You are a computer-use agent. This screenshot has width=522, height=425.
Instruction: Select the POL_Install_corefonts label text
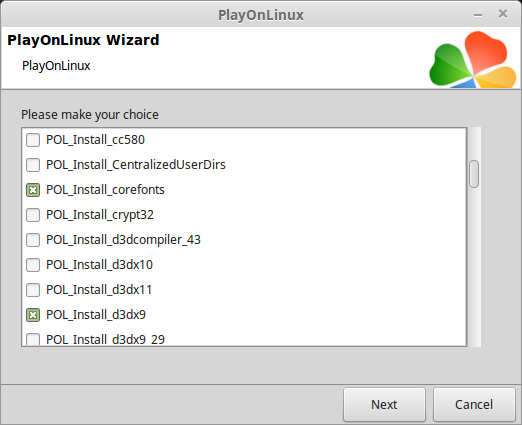coord(105,190)
